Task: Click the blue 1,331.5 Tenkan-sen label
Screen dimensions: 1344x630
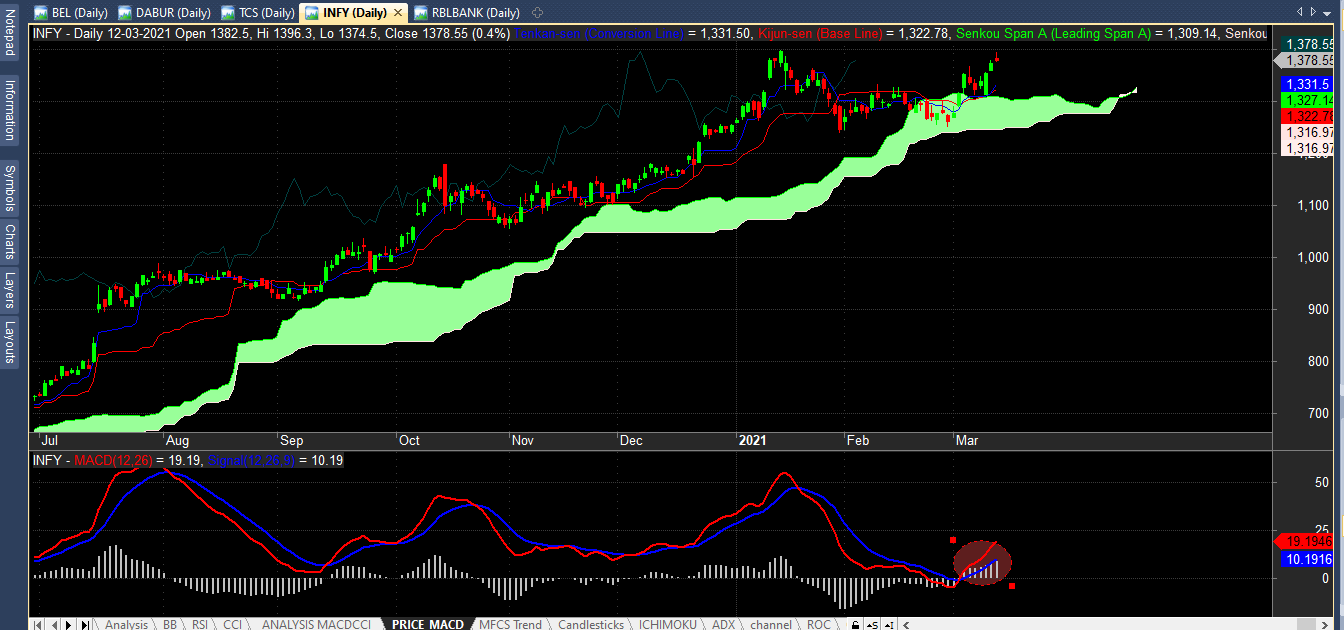Action: [1308, 84]
